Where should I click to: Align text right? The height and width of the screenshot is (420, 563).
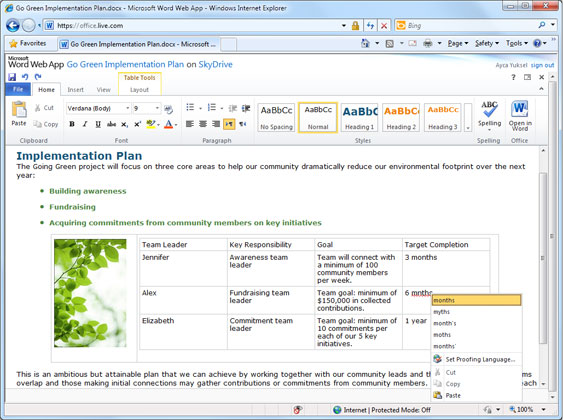click(216, 124)
